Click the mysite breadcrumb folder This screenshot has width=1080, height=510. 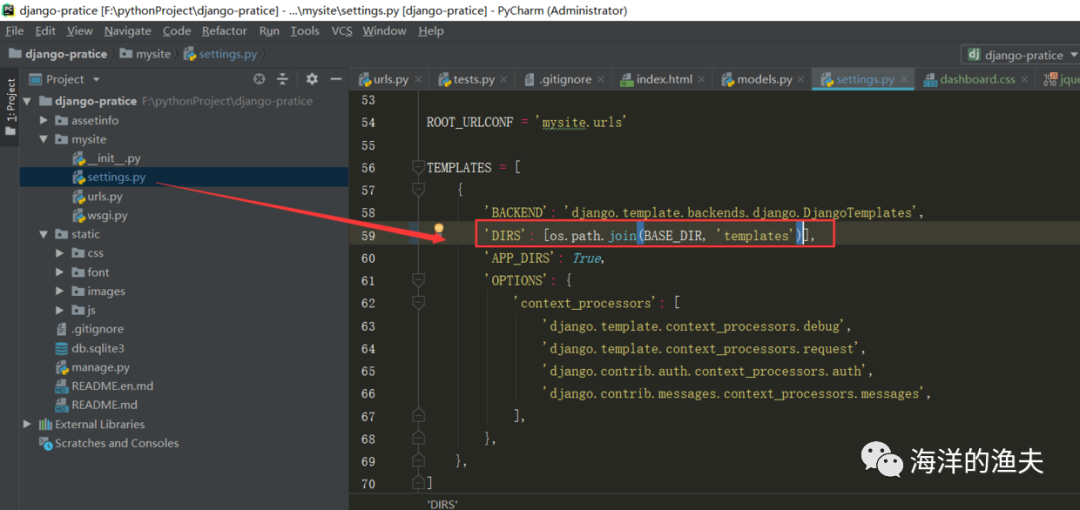145,54
